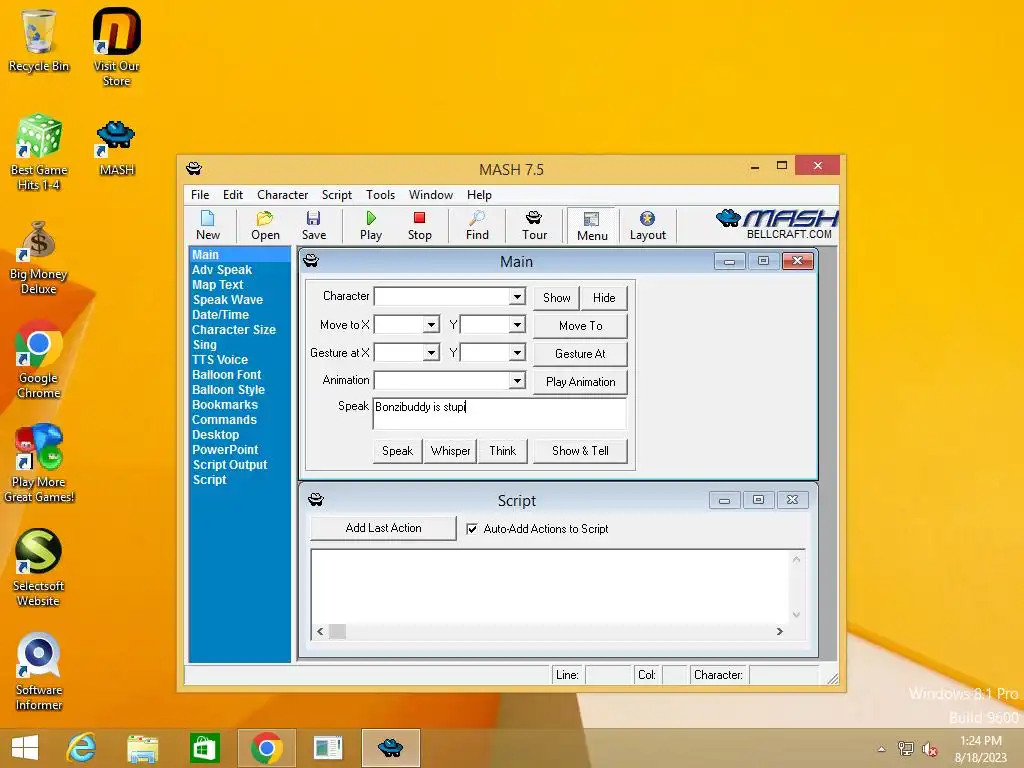Click the Move To button

(581, 326)
